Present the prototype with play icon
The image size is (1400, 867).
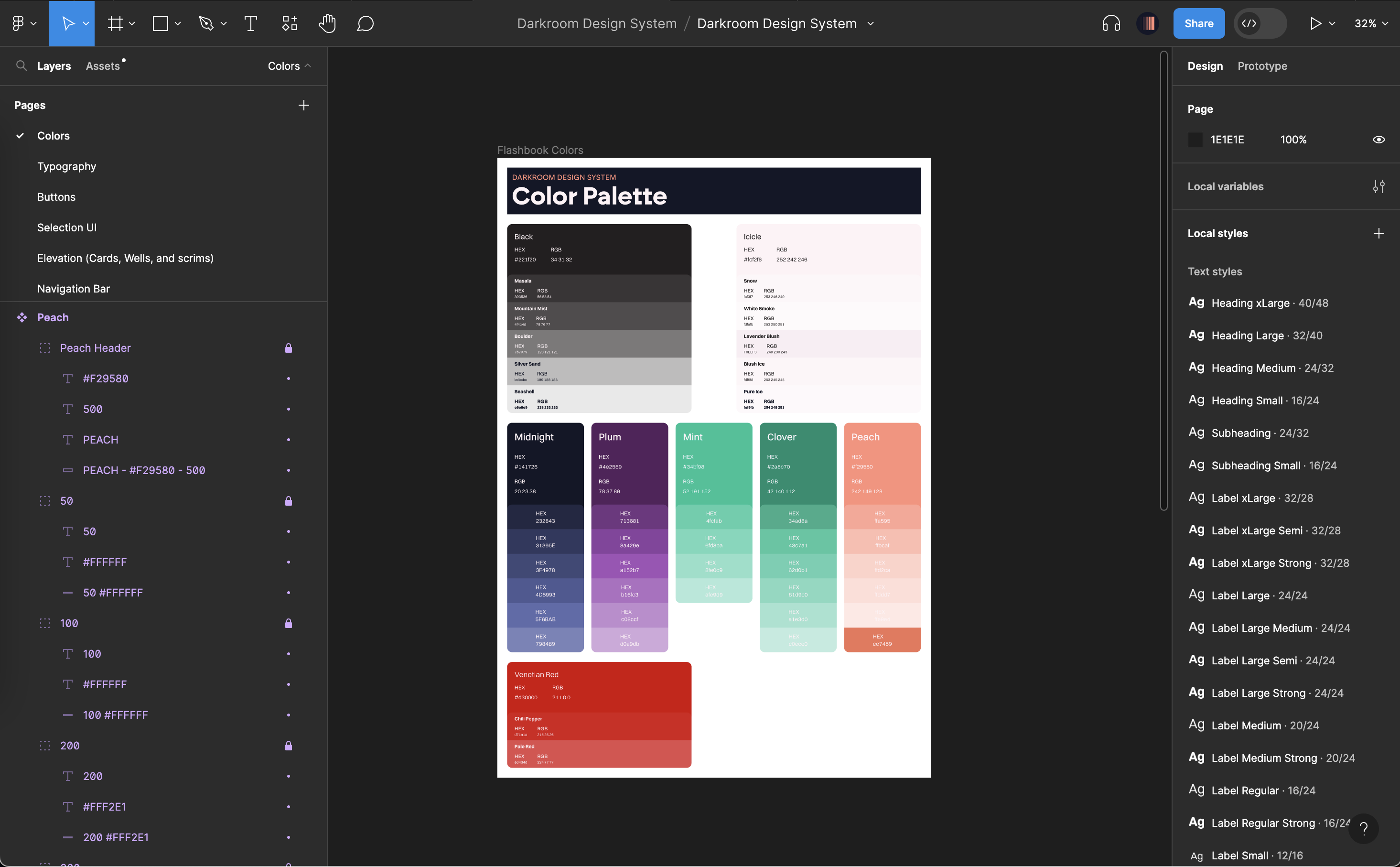click(1315, 23)
